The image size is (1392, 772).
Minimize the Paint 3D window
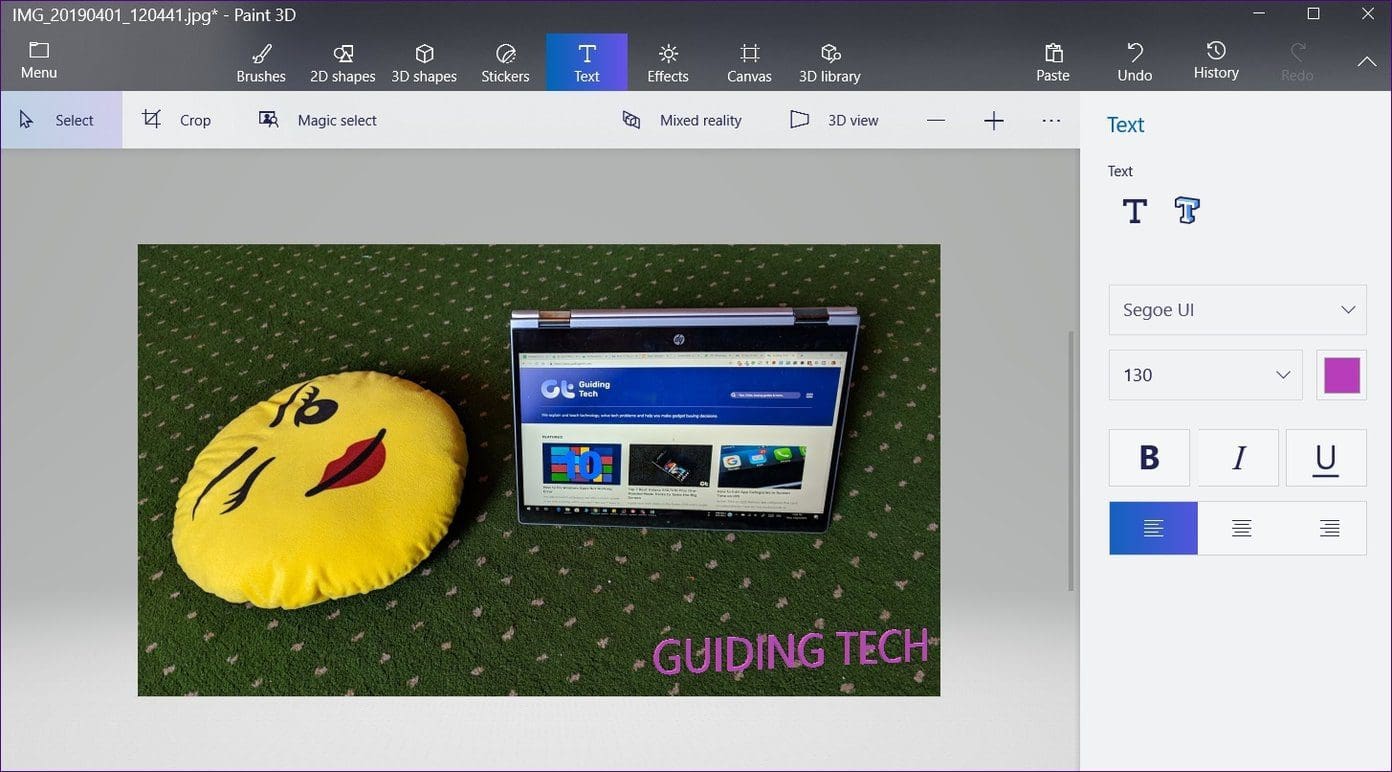tap(1259, 14)
